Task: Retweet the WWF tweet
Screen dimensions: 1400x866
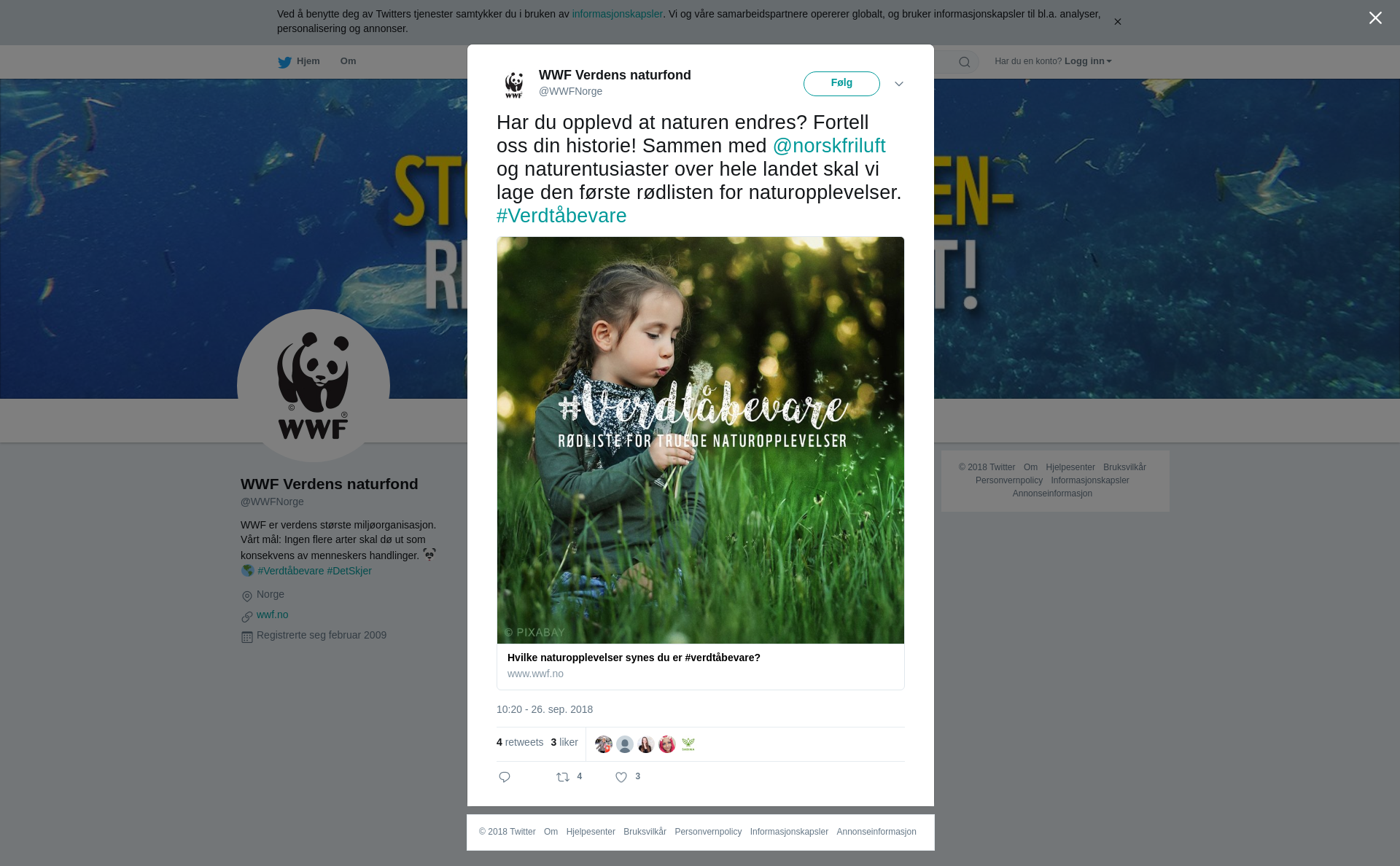Action: pos(563,777)
